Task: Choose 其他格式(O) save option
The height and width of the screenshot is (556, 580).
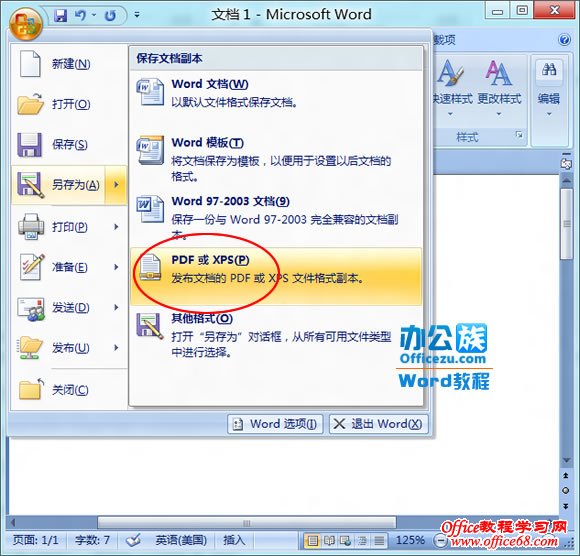Action: pyautogui.click(x=276, y=336)
